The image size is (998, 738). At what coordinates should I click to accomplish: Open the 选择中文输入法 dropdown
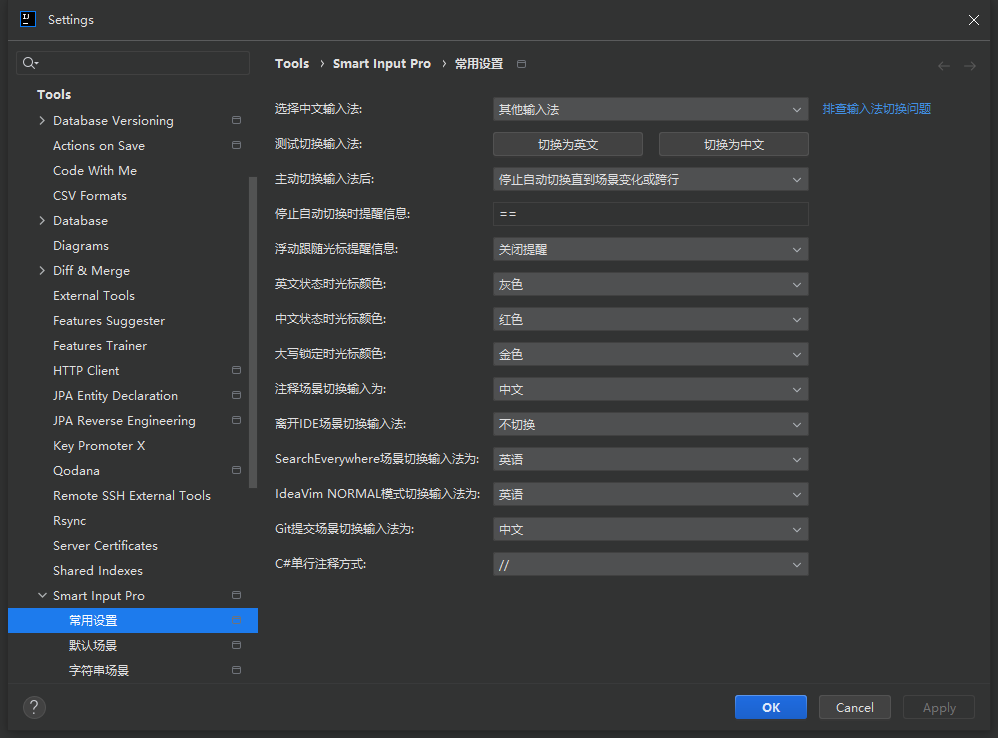[650, 109]
